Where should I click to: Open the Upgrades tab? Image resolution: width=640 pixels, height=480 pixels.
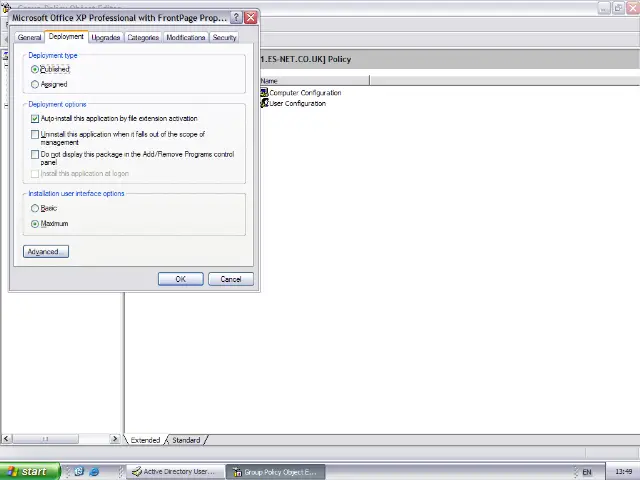click(106, 37)
